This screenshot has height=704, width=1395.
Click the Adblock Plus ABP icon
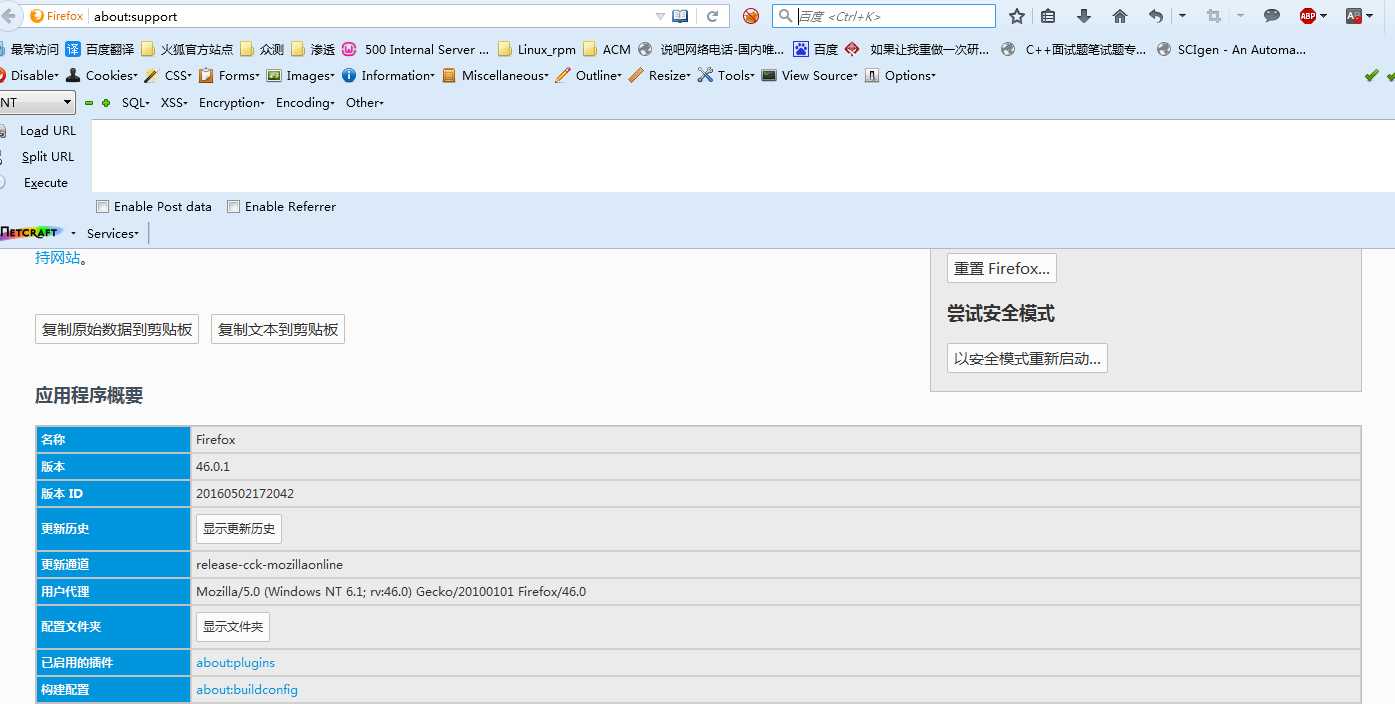(1308, 16)
